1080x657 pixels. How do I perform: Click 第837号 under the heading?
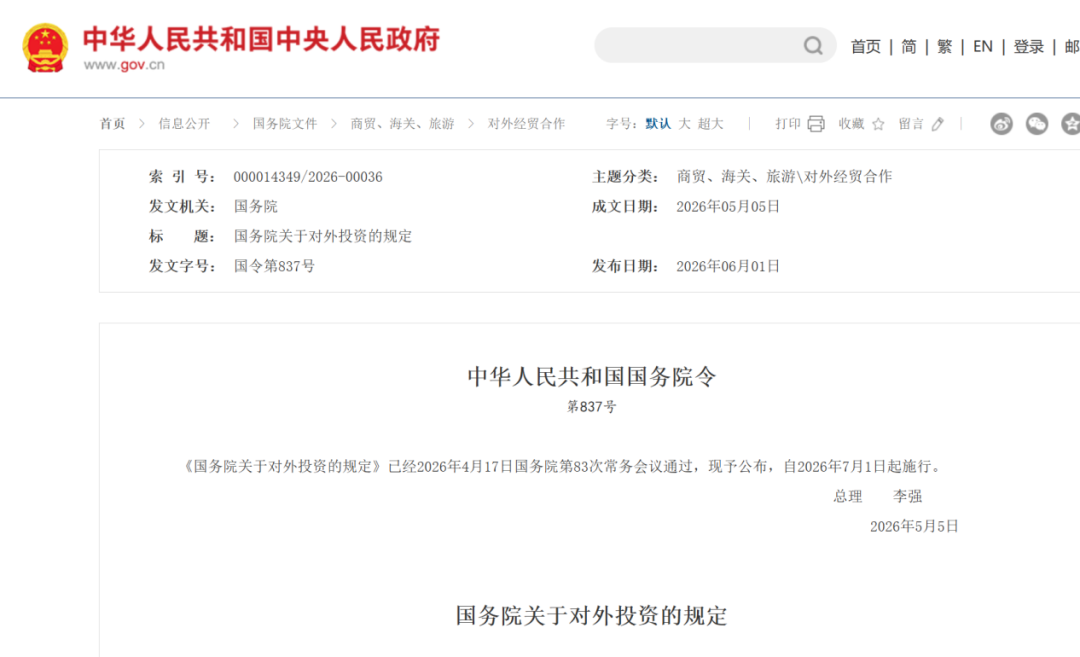592,407
